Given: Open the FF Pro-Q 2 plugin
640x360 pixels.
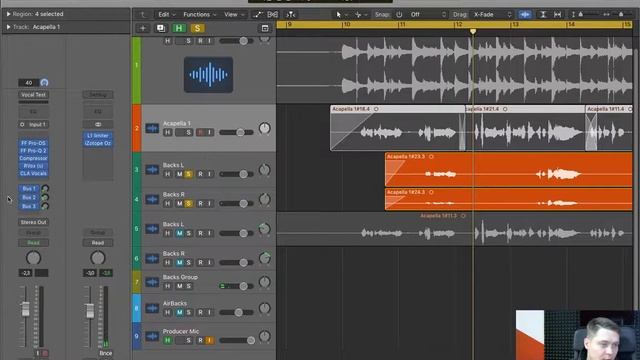Looking at the screenshot, I should click(33, 151).
